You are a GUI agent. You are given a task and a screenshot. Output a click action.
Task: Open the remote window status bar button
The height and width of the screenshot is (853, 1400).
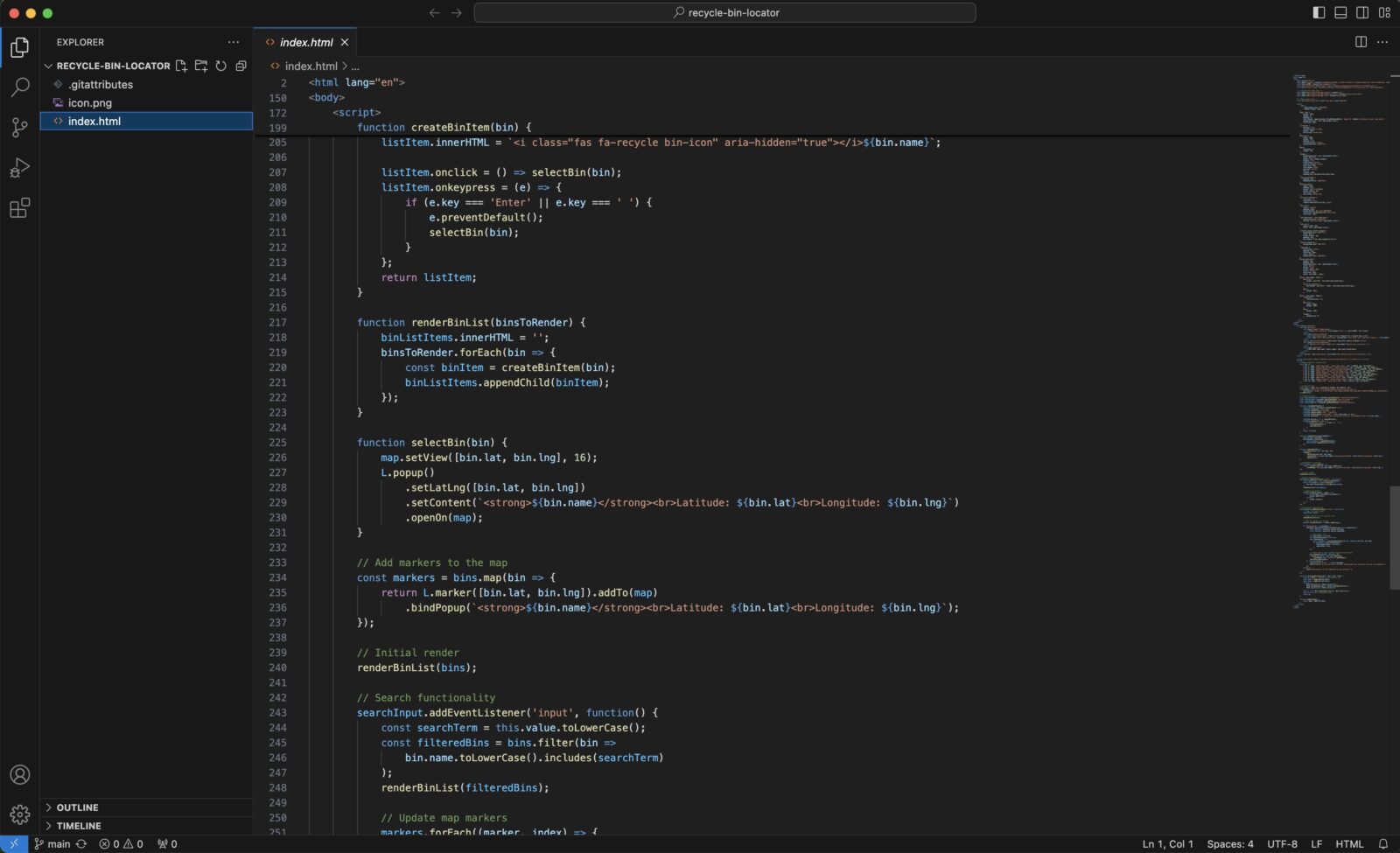tap(14, 844)
